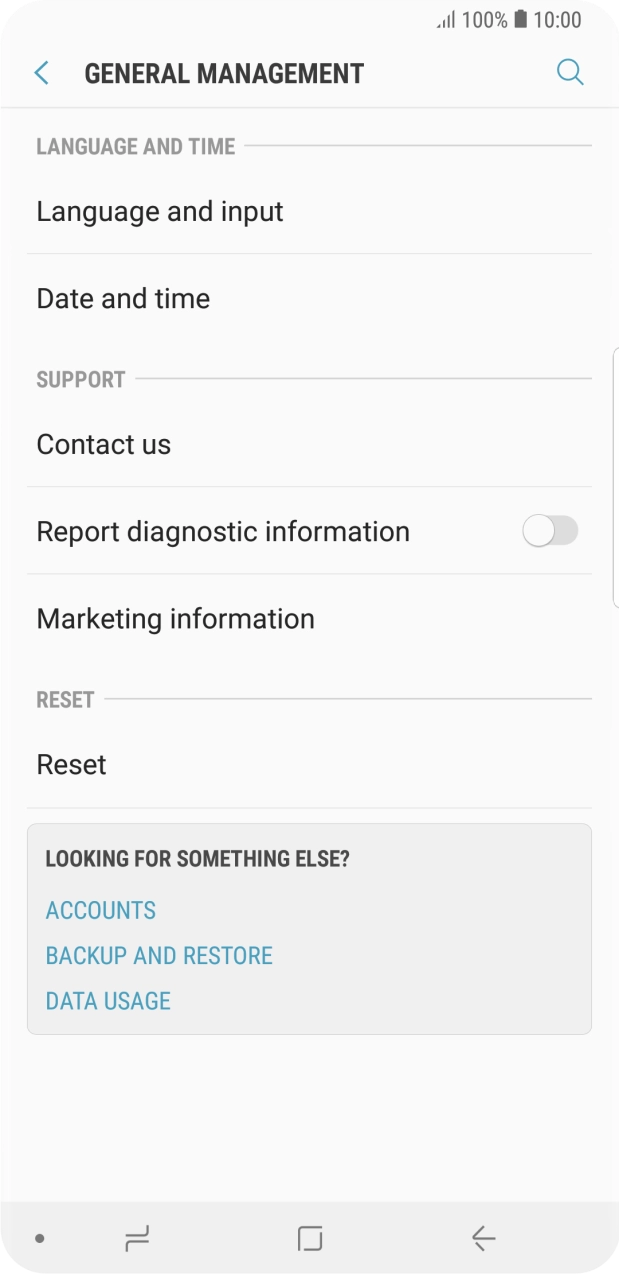Screen dimensions: 619x1274
Task: Open the search magnifier icon
Action: point(569,73)
